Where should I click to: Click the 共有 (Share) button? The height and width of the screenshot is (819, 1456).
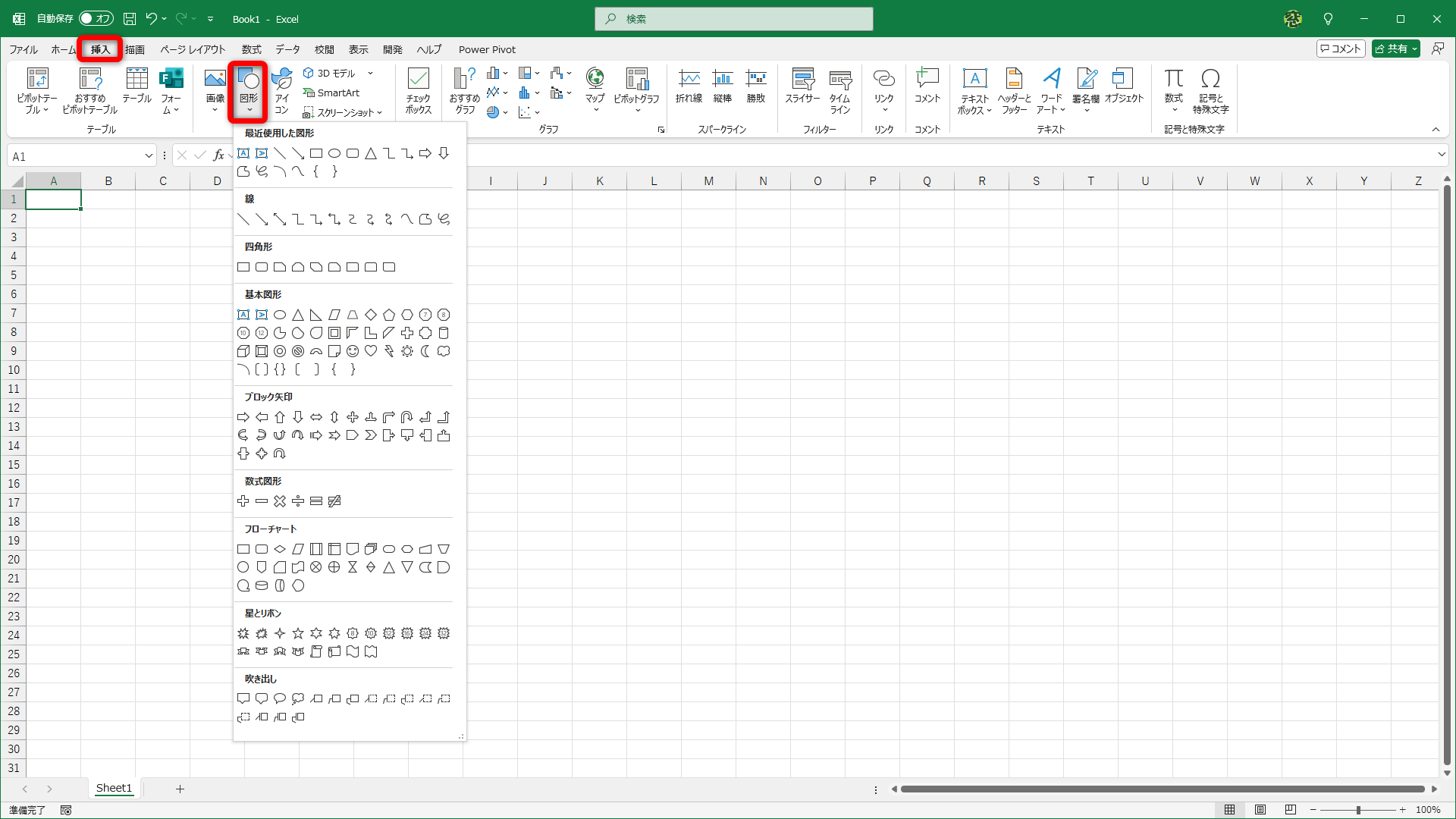click(x=1395, y=48)
